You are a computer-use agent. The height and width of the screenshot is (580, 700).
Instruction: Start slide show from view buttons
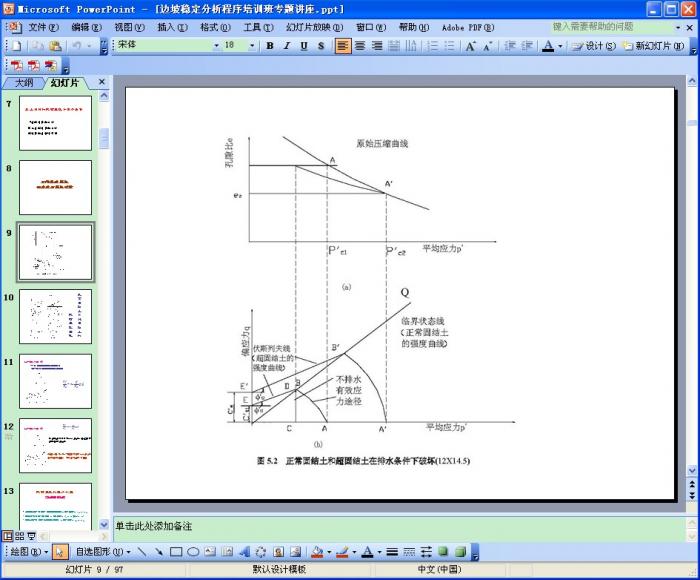[x=30, y=536]
